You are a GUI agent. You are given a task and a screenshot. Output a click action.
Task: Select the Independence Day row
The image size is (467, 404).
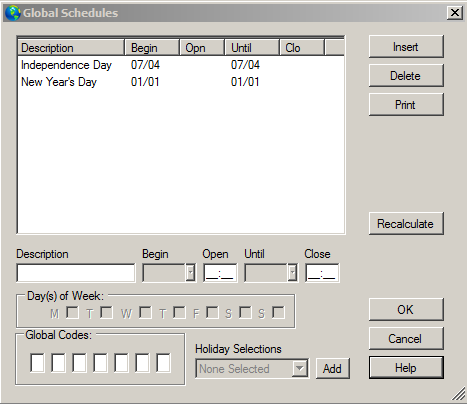point(181,65)
